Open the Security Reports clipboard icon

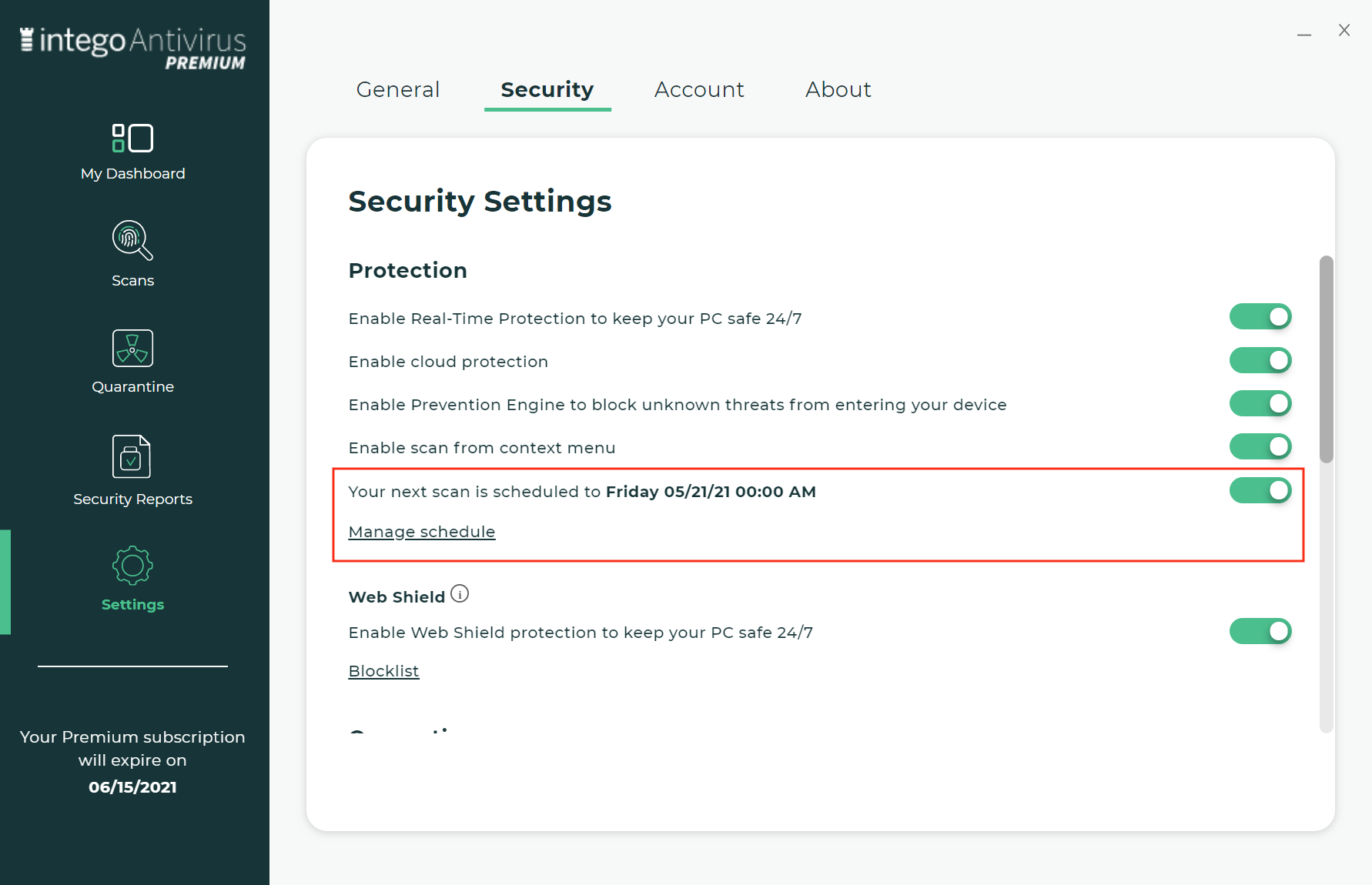[x=132, y=456]
